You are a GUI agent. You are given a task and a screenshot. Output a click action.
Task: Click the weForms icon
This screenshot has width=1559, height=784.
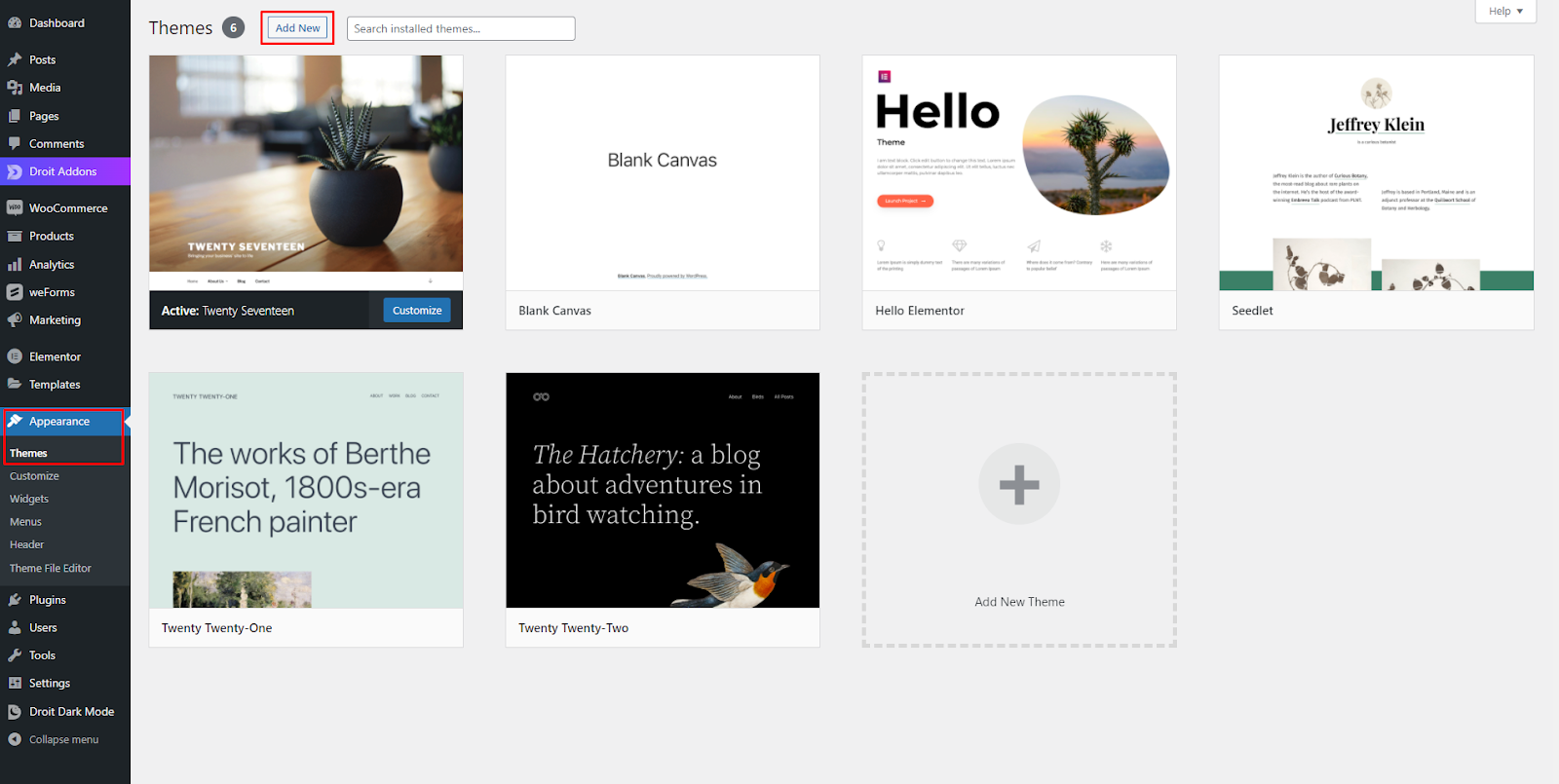click(x=15, y=292)
